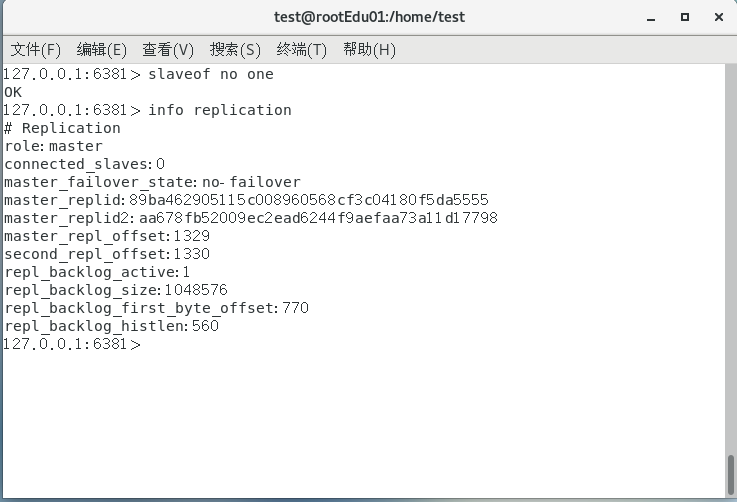Open the 编辑(E) menu
The width and height of the screenshot is (737, 502).
coord(102,49)
